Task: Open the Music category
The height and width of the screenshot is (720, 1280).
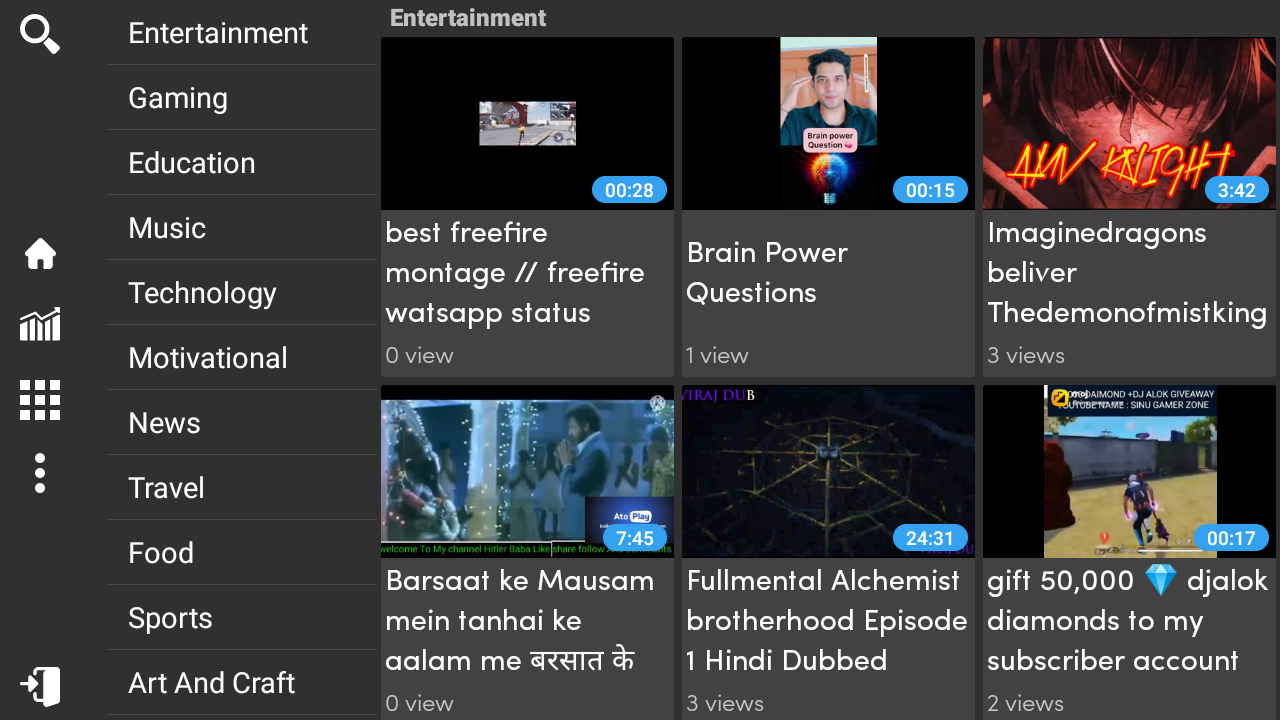Action: click(x=242, y=228)
